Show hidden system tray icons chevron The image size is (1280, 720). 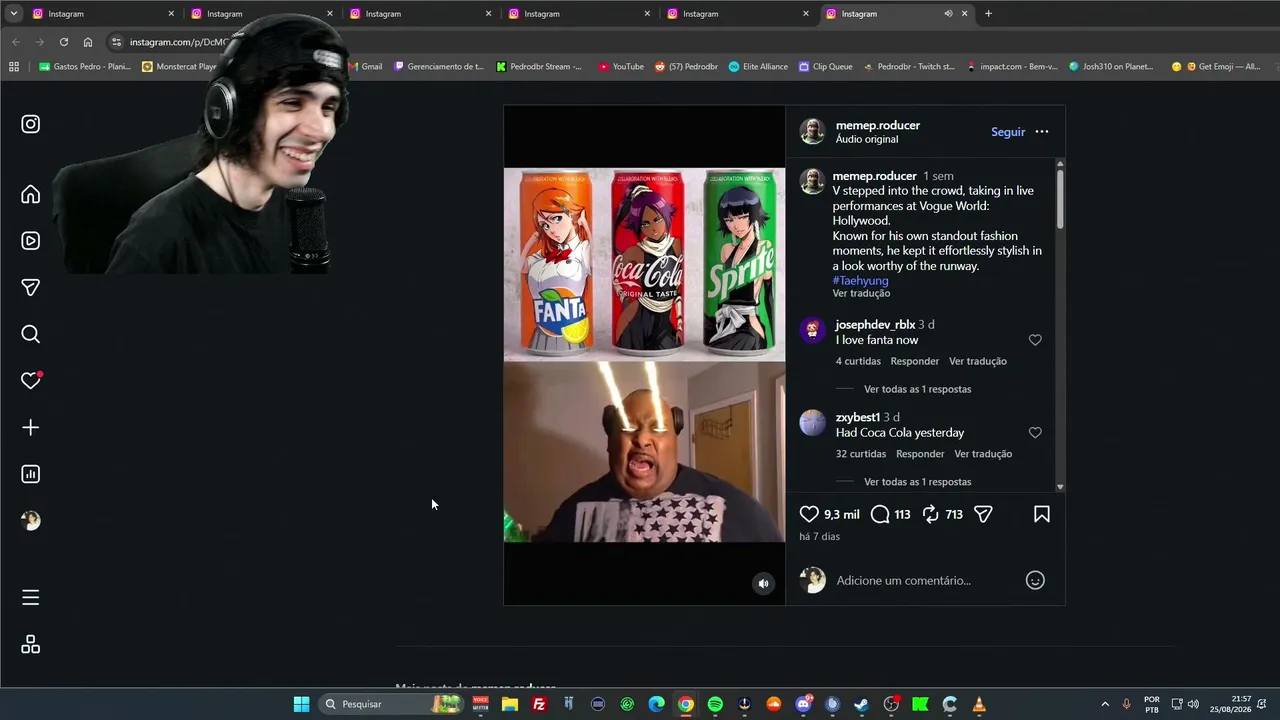tap(1105, 704)
